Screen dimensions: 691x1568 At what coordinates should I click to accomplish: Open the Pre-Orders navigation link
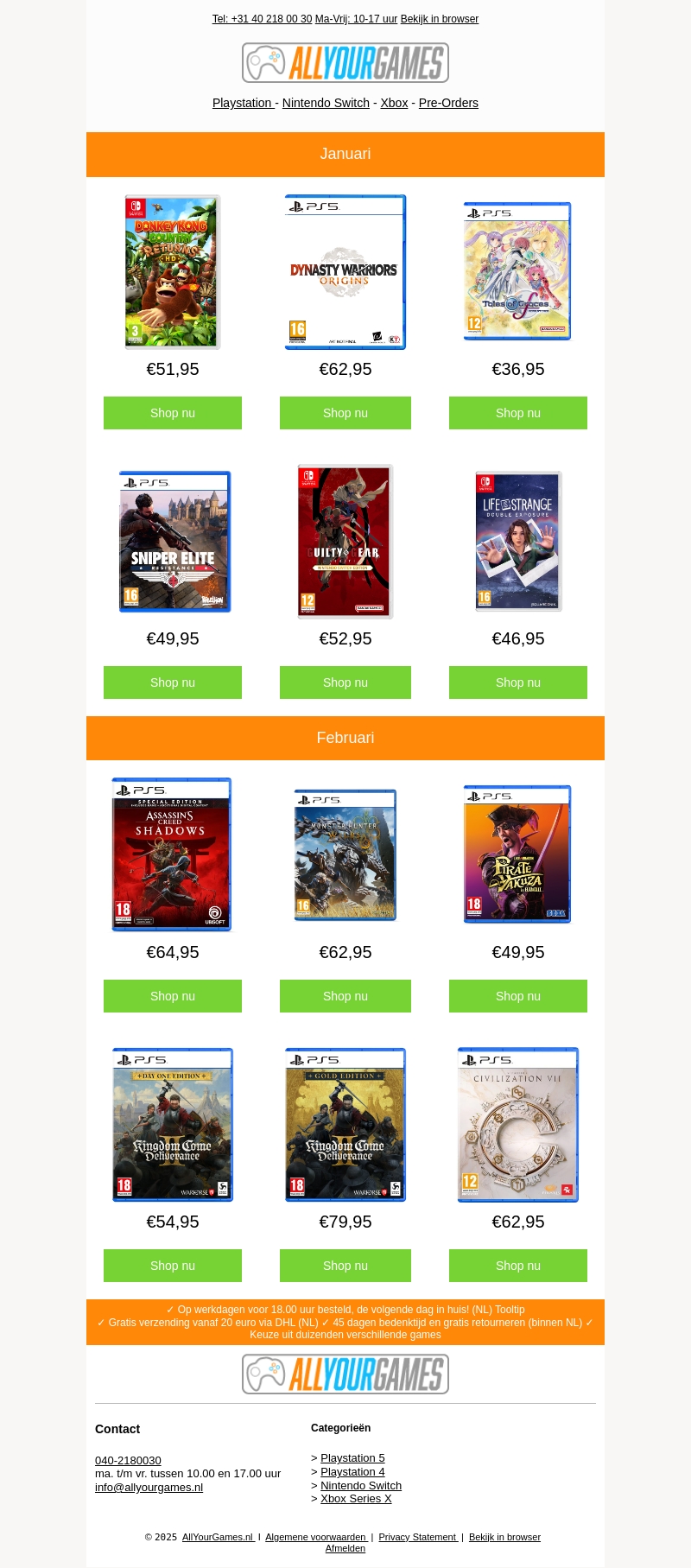coord(448,103)
